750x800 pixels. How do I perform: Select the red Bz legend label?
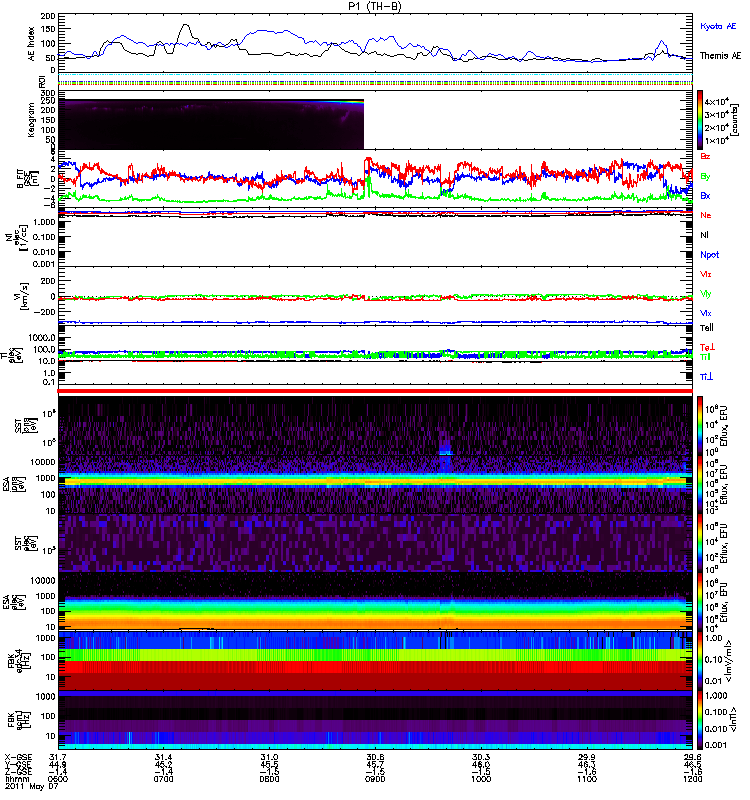(705, 156)
